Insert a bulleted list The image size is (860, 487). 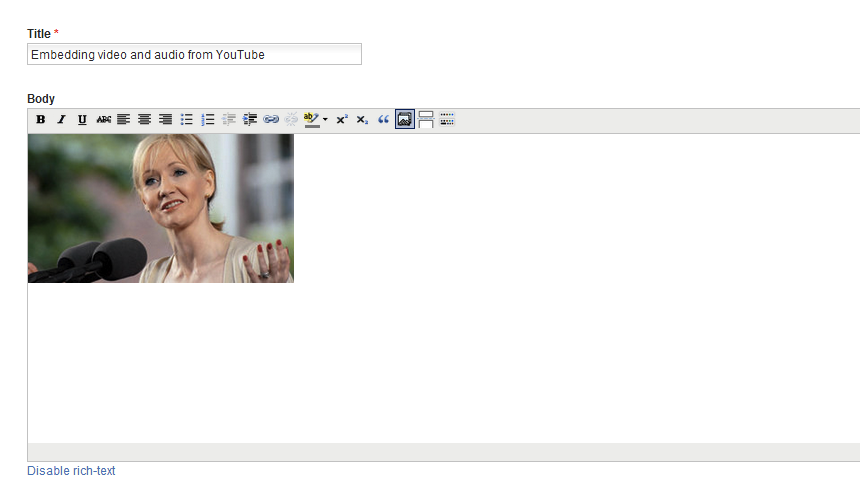186,120
